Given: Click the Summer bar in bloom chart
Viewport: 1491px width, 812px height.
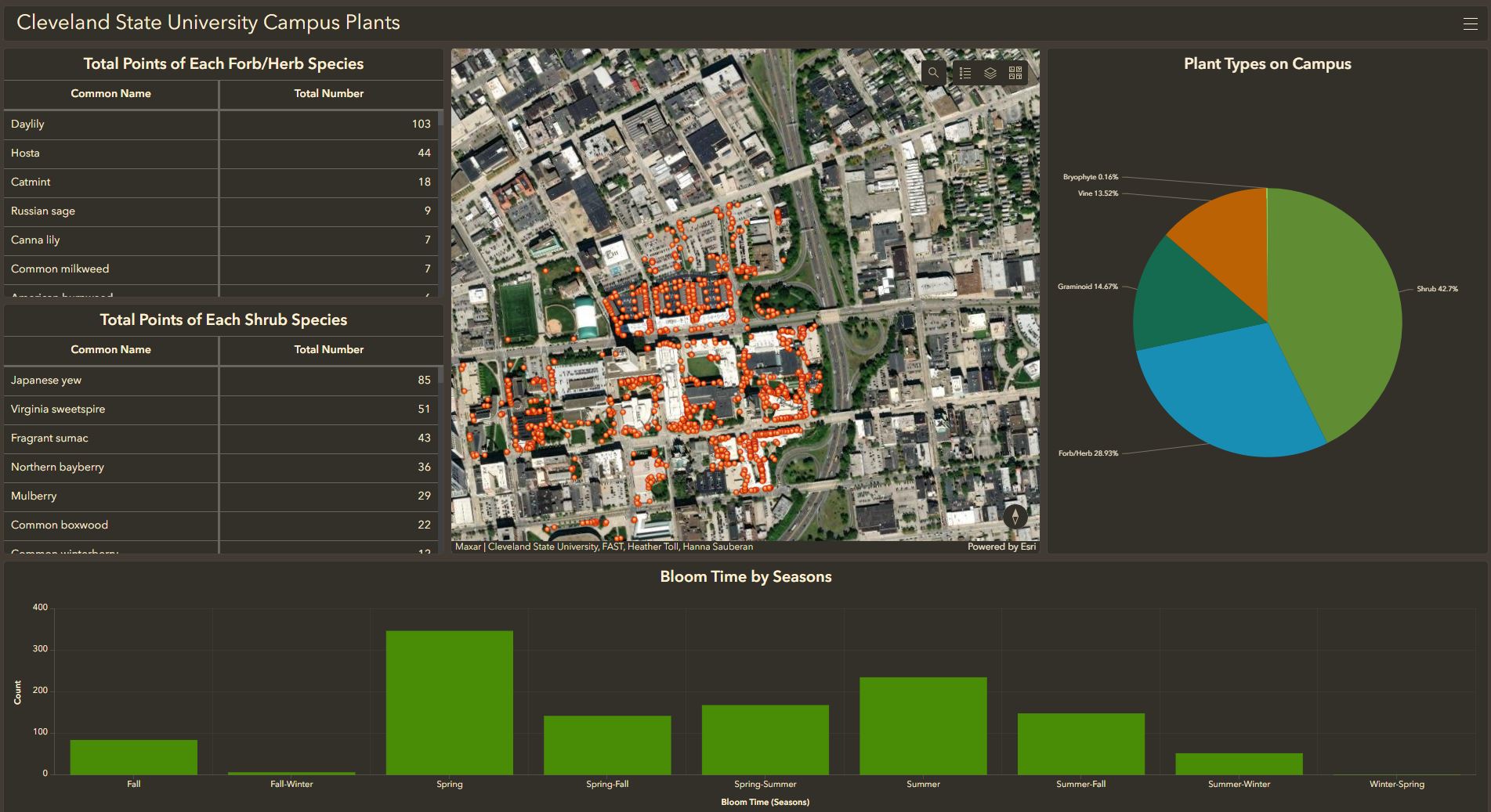Looking at the screenshot, I should 923,726.
